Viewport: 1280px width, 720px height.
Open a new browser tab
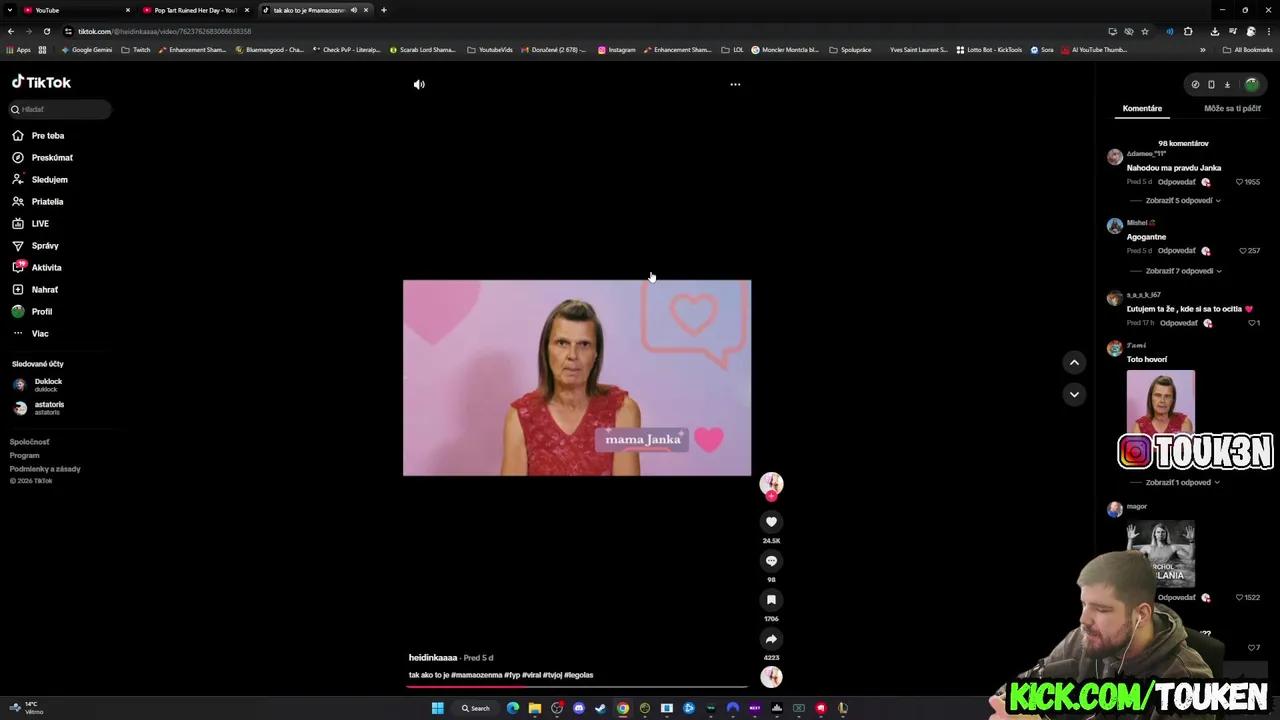click(x=384, y=10)
